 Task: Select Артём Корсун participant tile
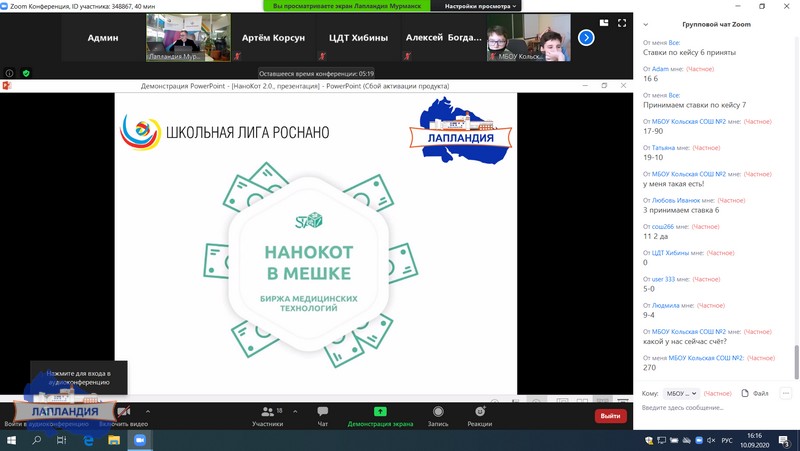point(273,38)
